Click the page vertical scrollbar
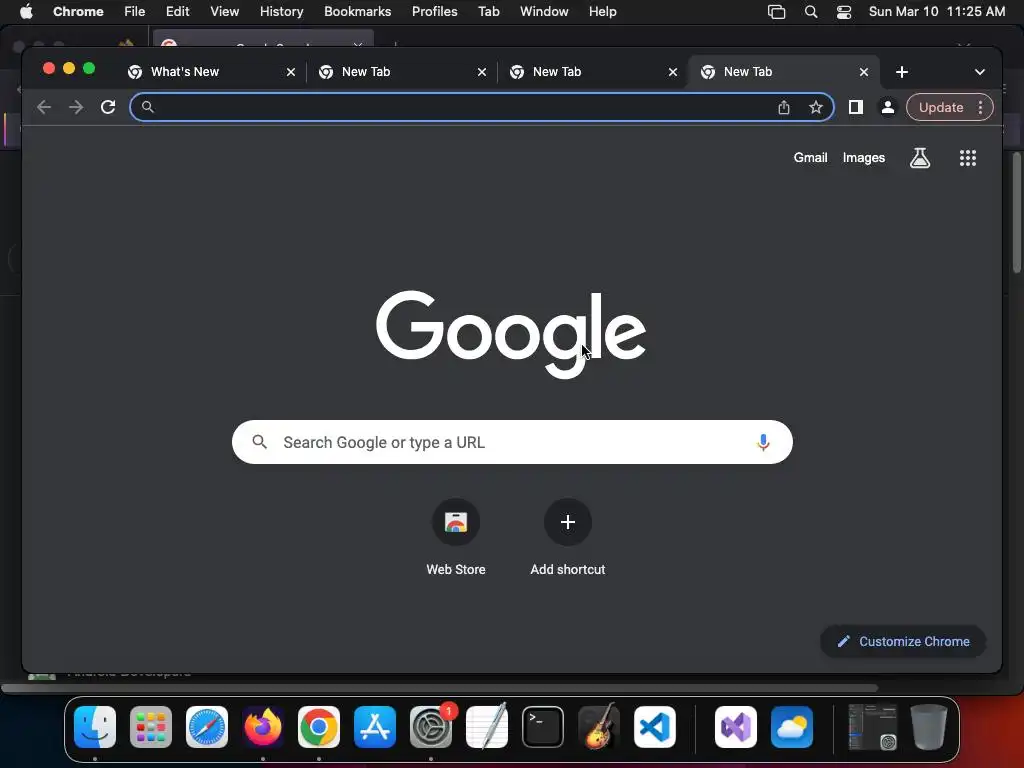Screen dimensions: 1024x768 (1016, 212)
